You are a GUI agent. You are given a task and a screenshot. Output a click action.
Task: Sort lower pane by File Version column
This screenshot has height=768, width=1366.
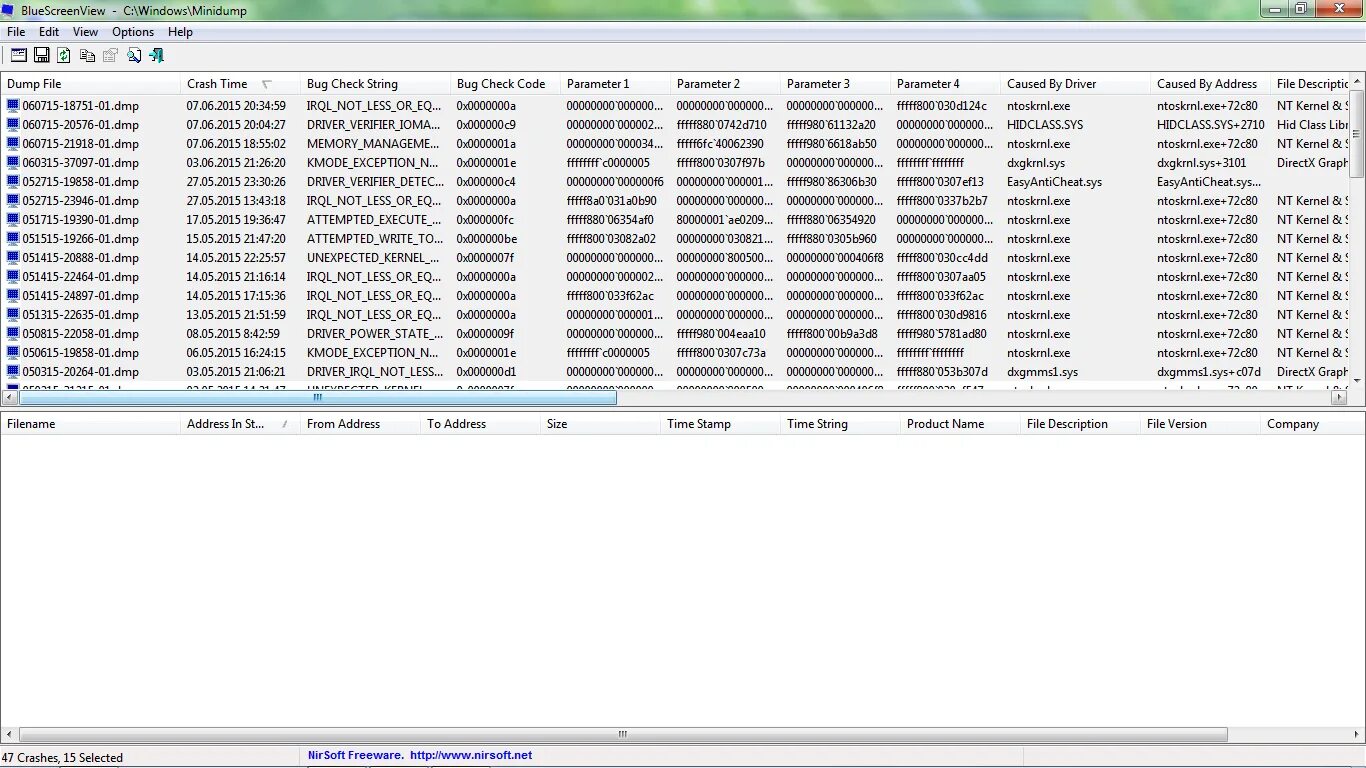click(1200, 424)
